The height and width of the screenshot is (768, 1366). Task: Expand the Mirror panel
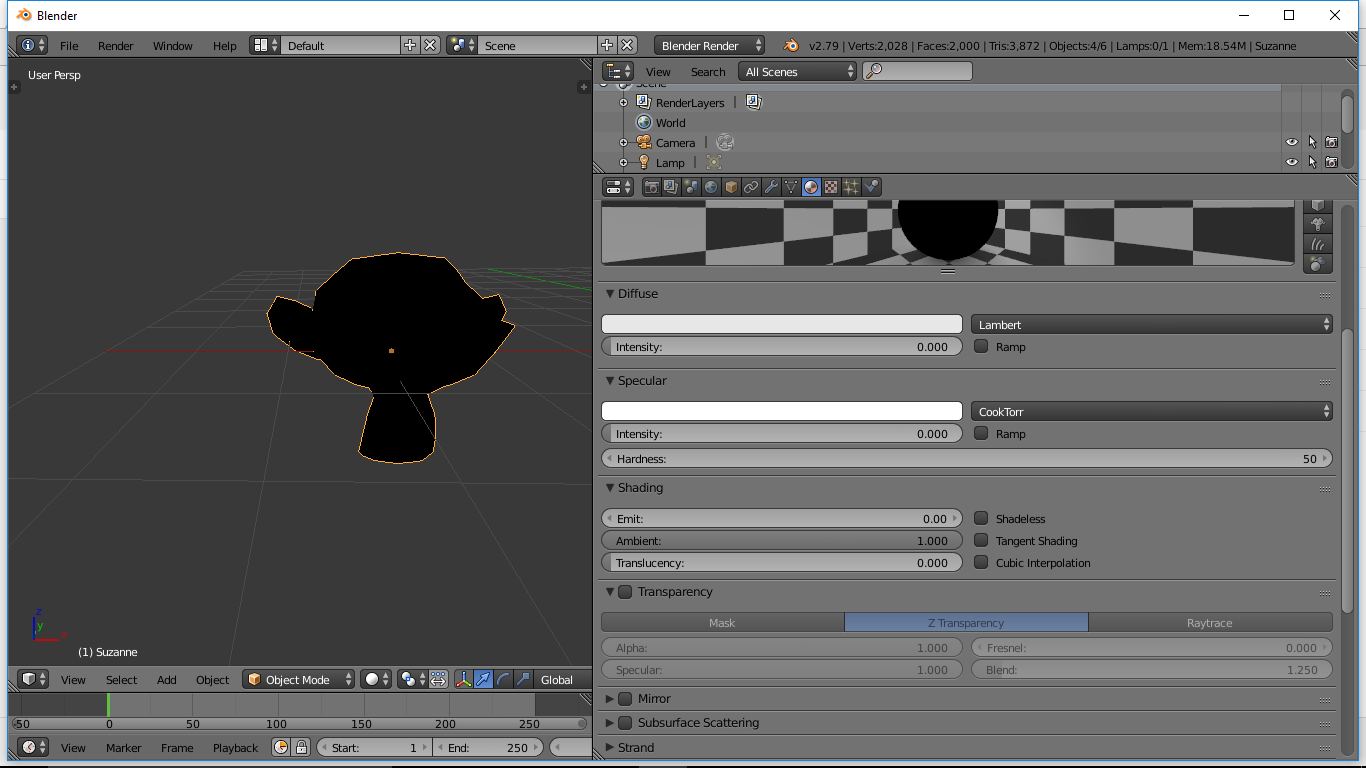click(x=611, y=698)
